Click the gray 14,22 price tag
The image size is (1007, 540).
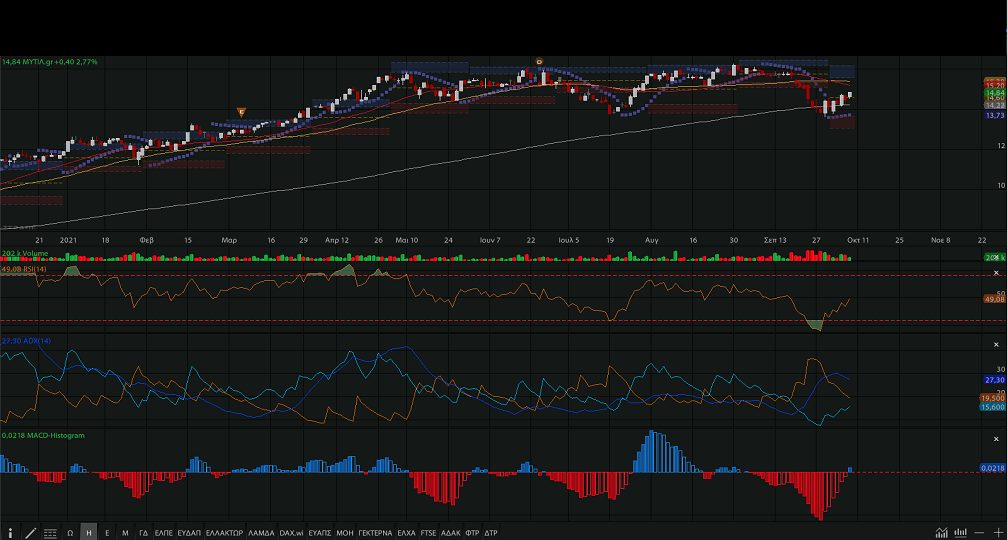click(995, 105)
